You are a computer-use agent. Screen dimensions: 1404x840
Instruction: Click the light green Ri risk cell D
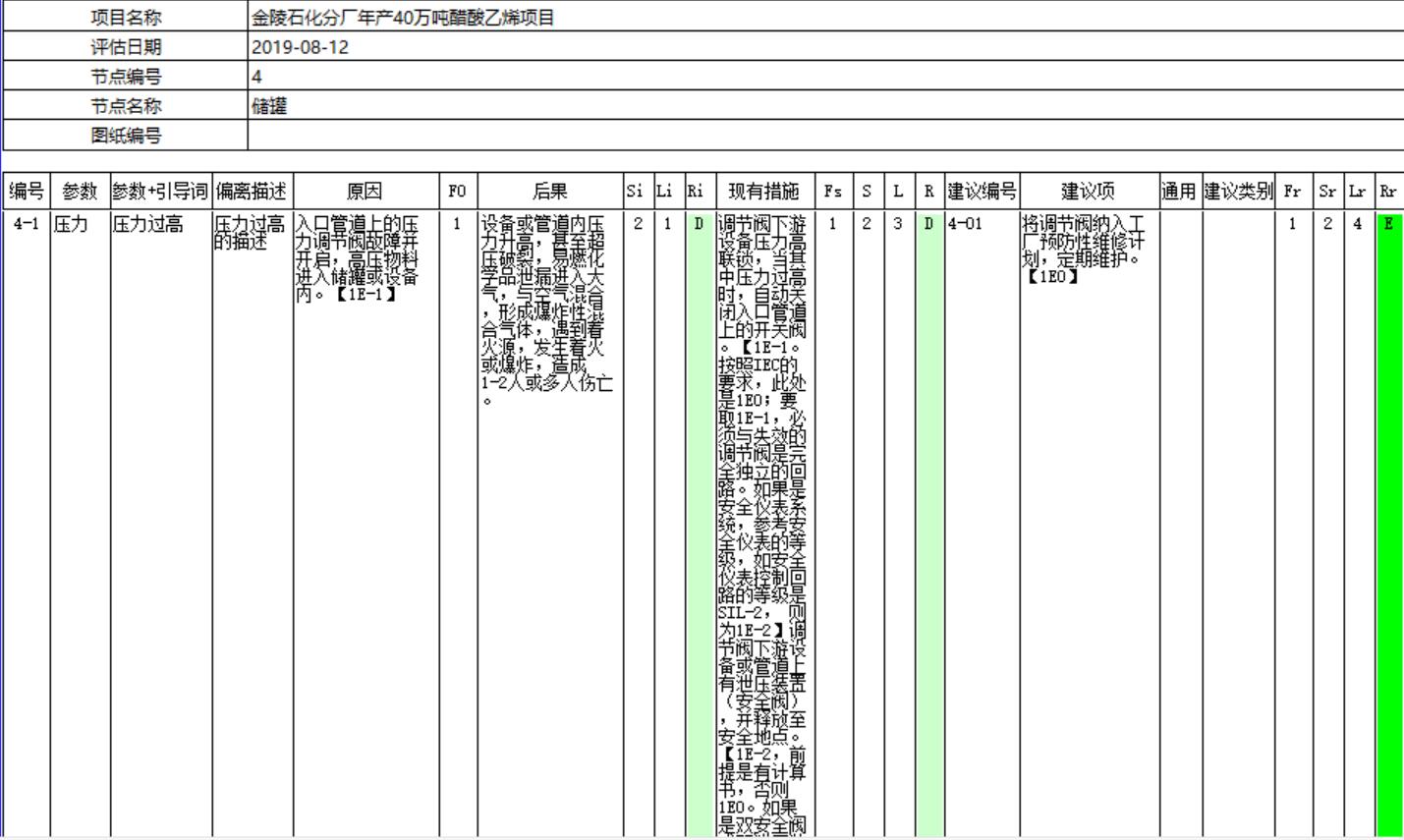click(x=699, y=523)
